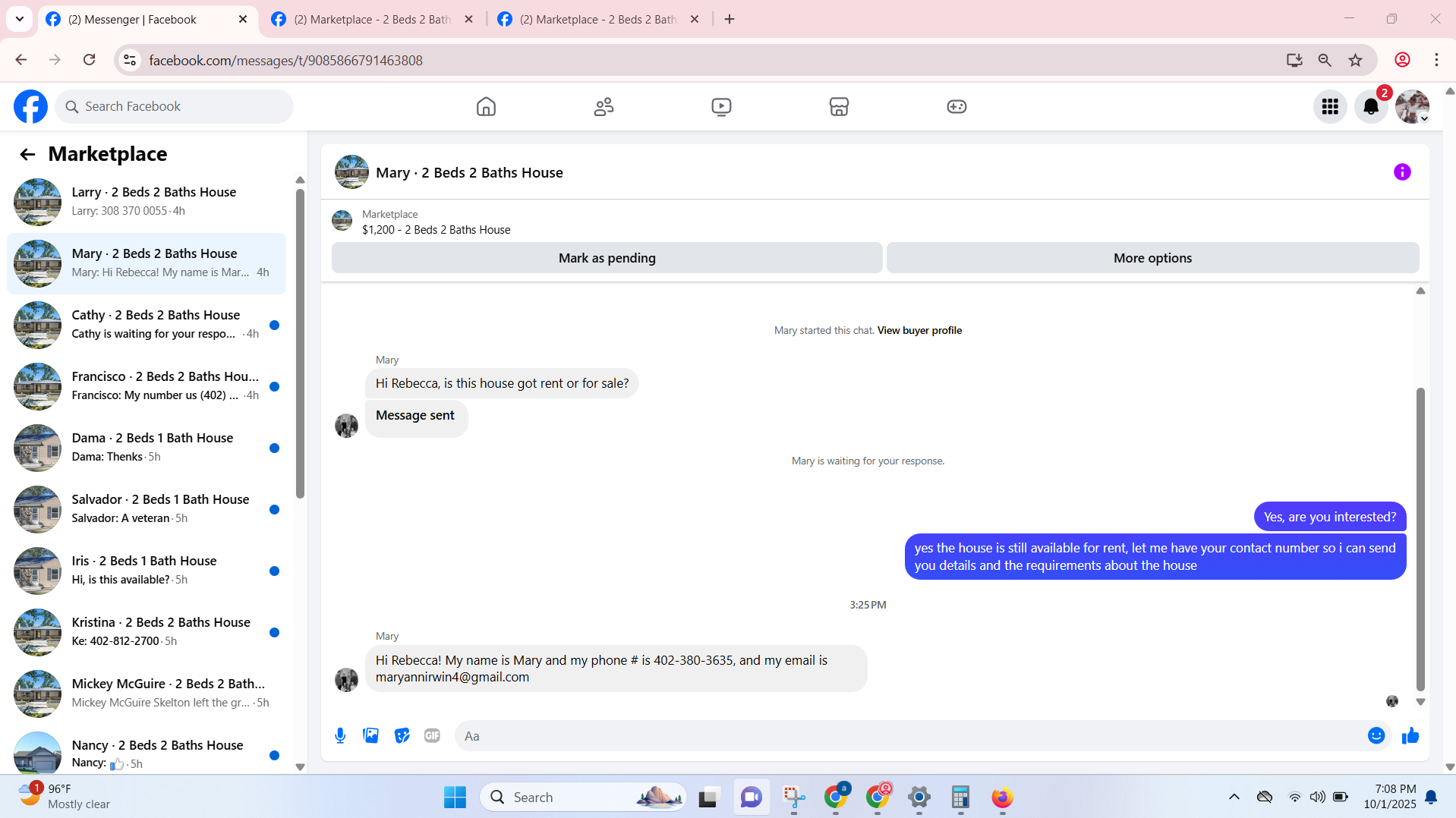Switch to the Messenger | Facebook tab
The width and height of the screenshot is (1456, 818).
(146, 20)
